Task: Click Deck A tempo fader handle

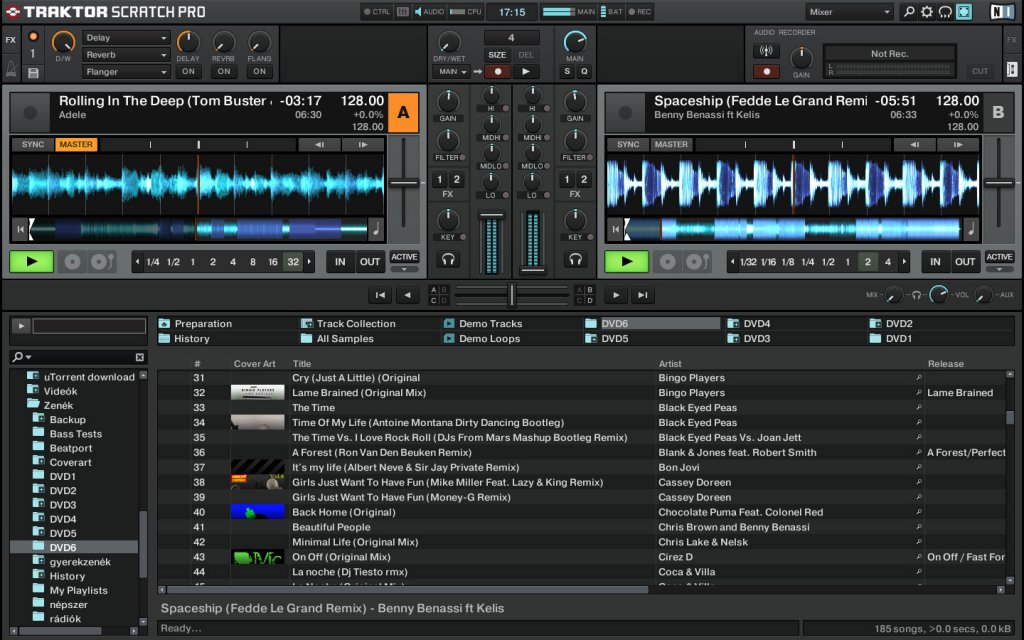Action: tap(404, 184)
